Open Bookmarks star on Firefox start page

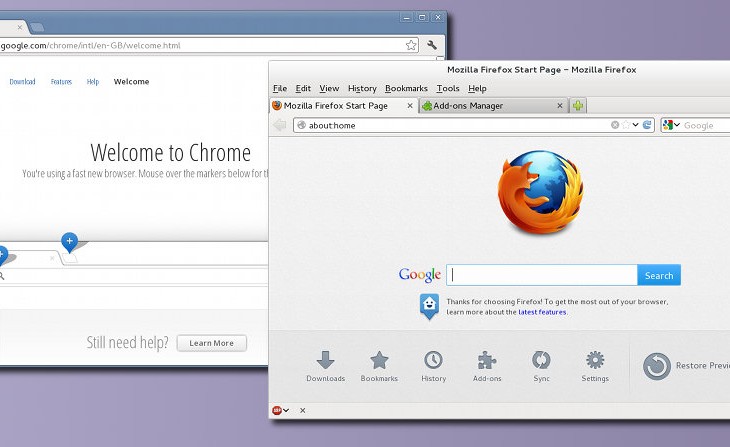(379, 366)
